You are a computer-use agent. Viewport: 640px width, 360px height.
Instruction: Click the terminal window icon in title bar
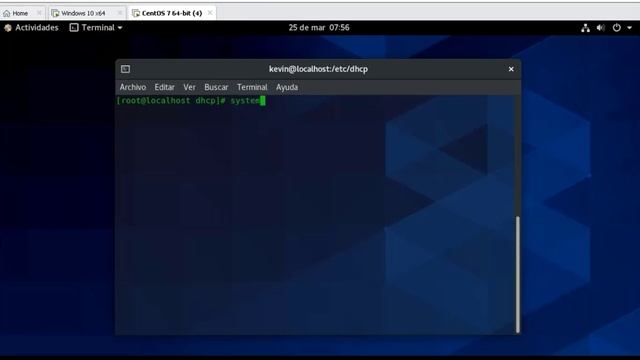tap(125, 69)
